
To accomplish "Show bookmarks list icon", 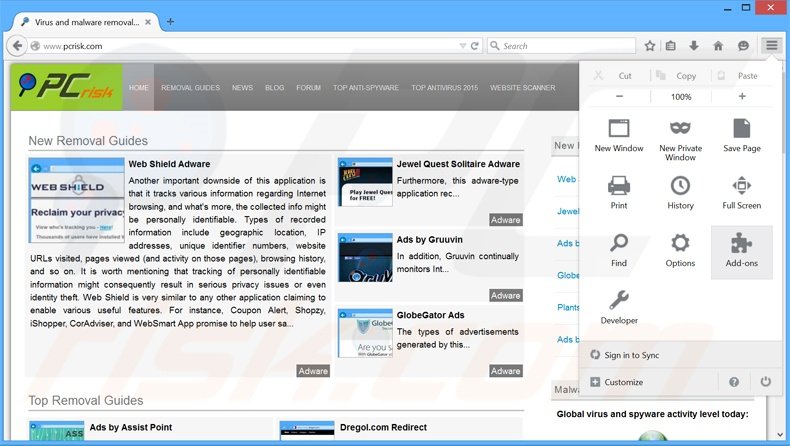I will (x=671, y=46).
